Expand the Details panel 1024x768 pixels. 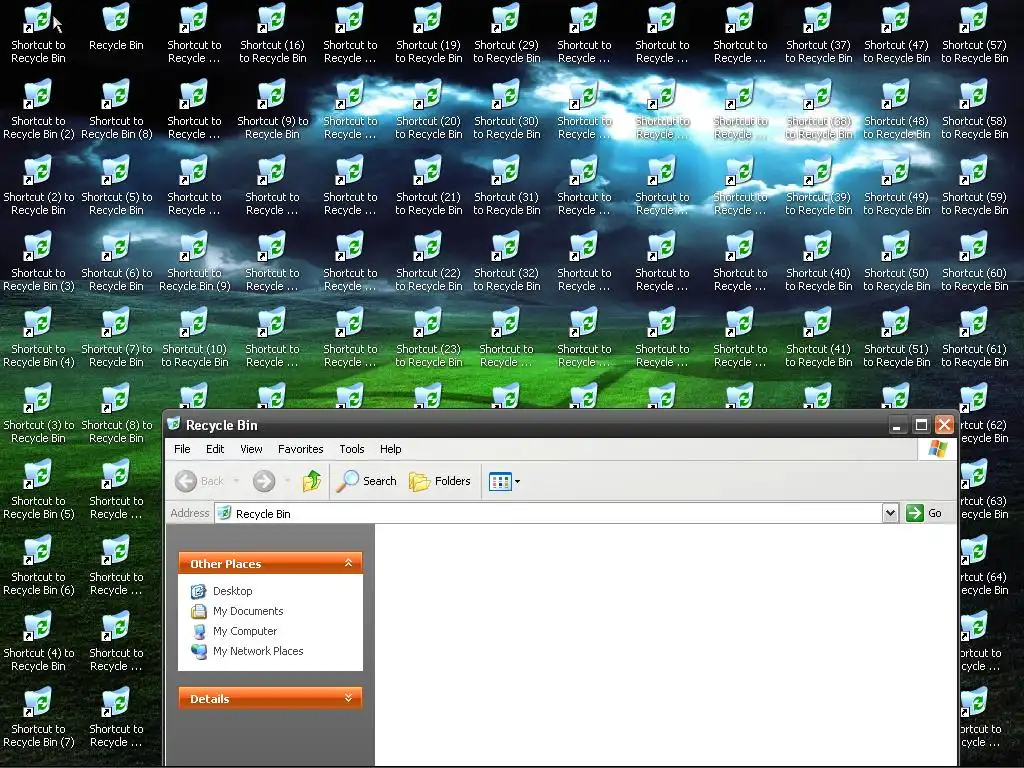pyautogui.click(x=348, y=698)
